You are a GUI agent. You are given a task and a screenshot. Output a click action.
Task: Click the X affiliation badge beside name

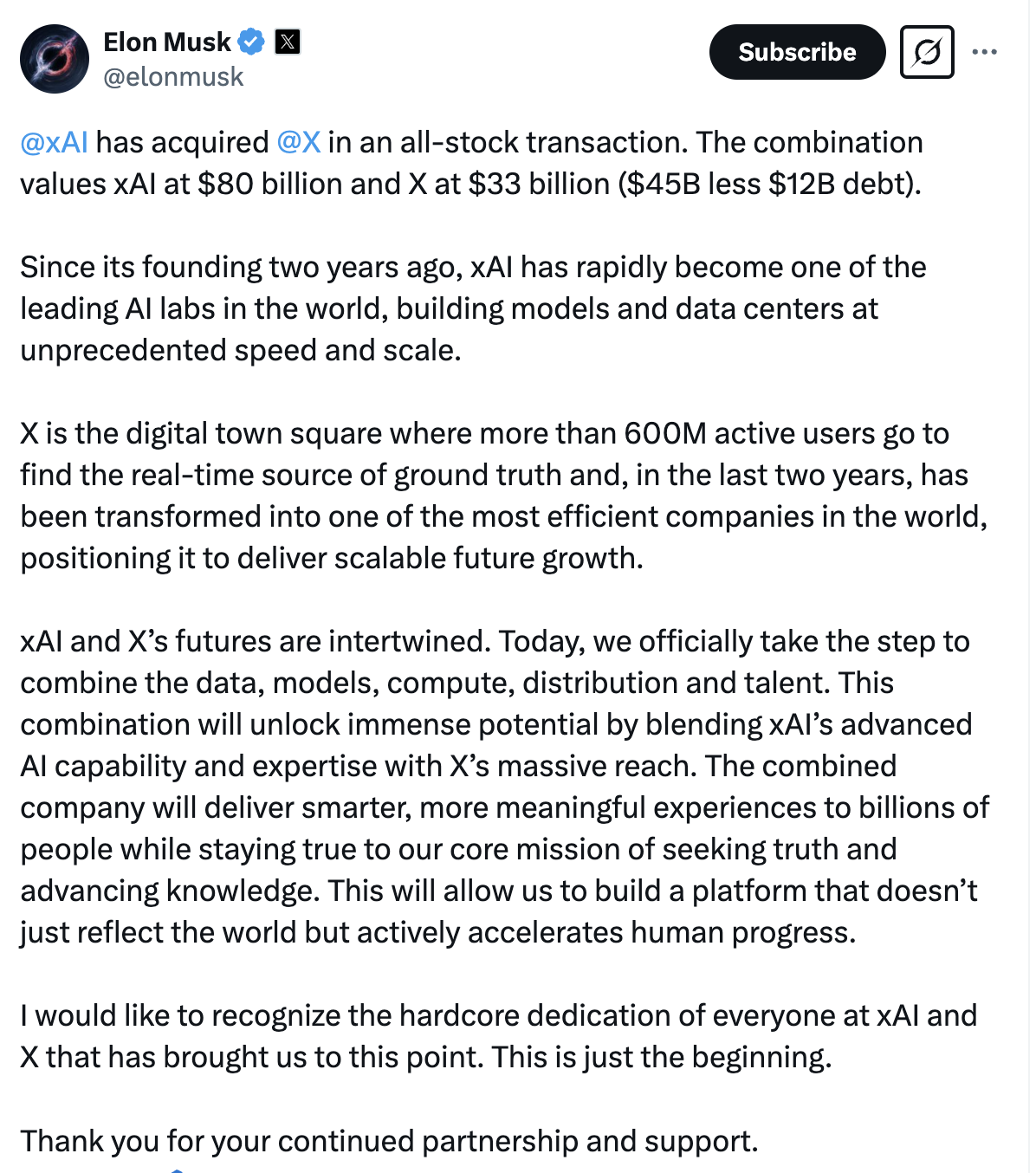pos(288,42)
